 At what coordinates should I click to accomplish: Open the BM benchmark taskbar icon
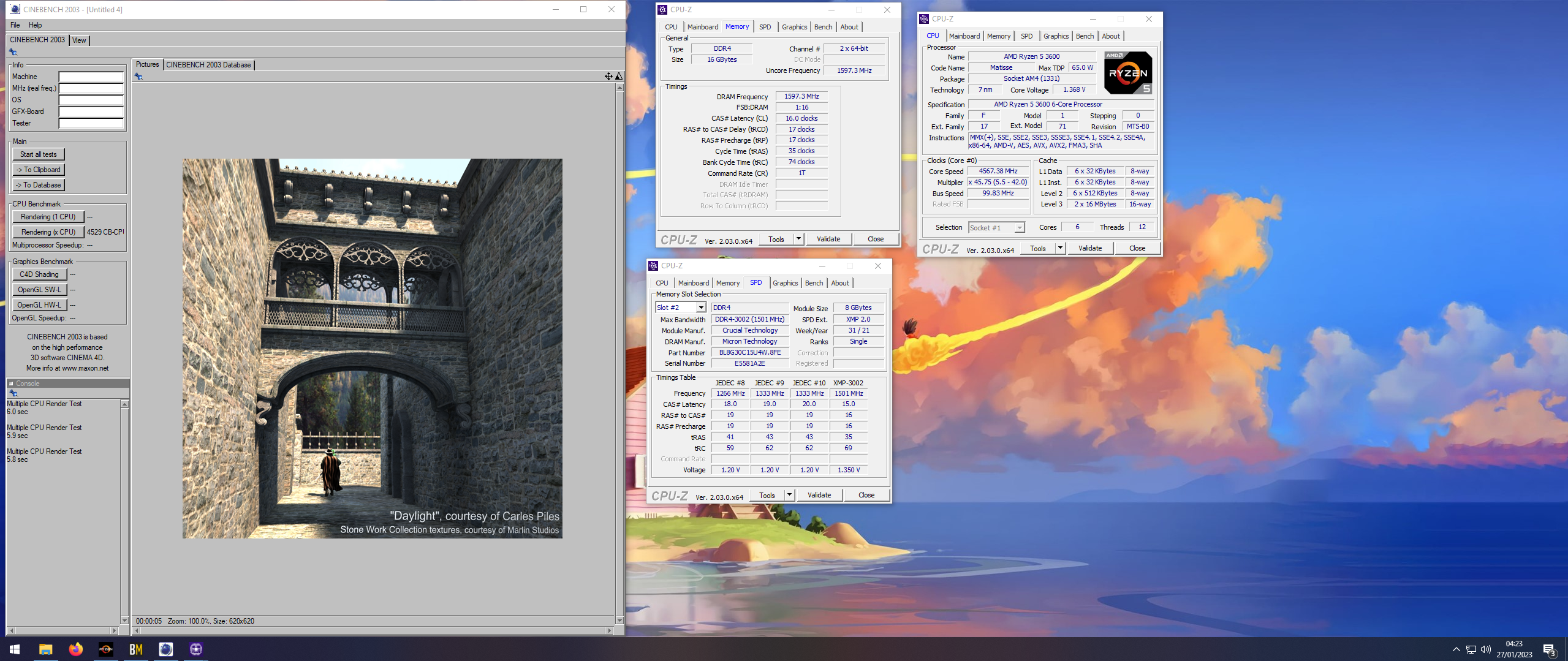coord(135,649)
